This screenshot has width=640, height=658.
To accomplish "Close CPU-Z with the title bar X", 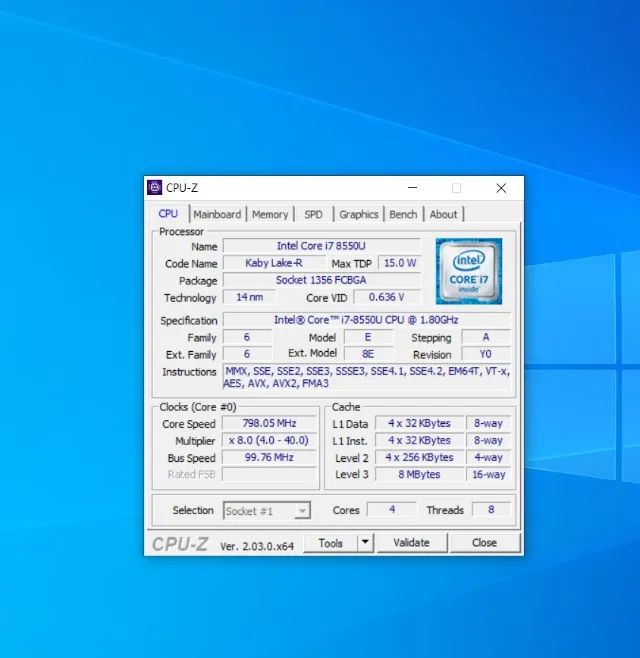I will click(501, 188).
